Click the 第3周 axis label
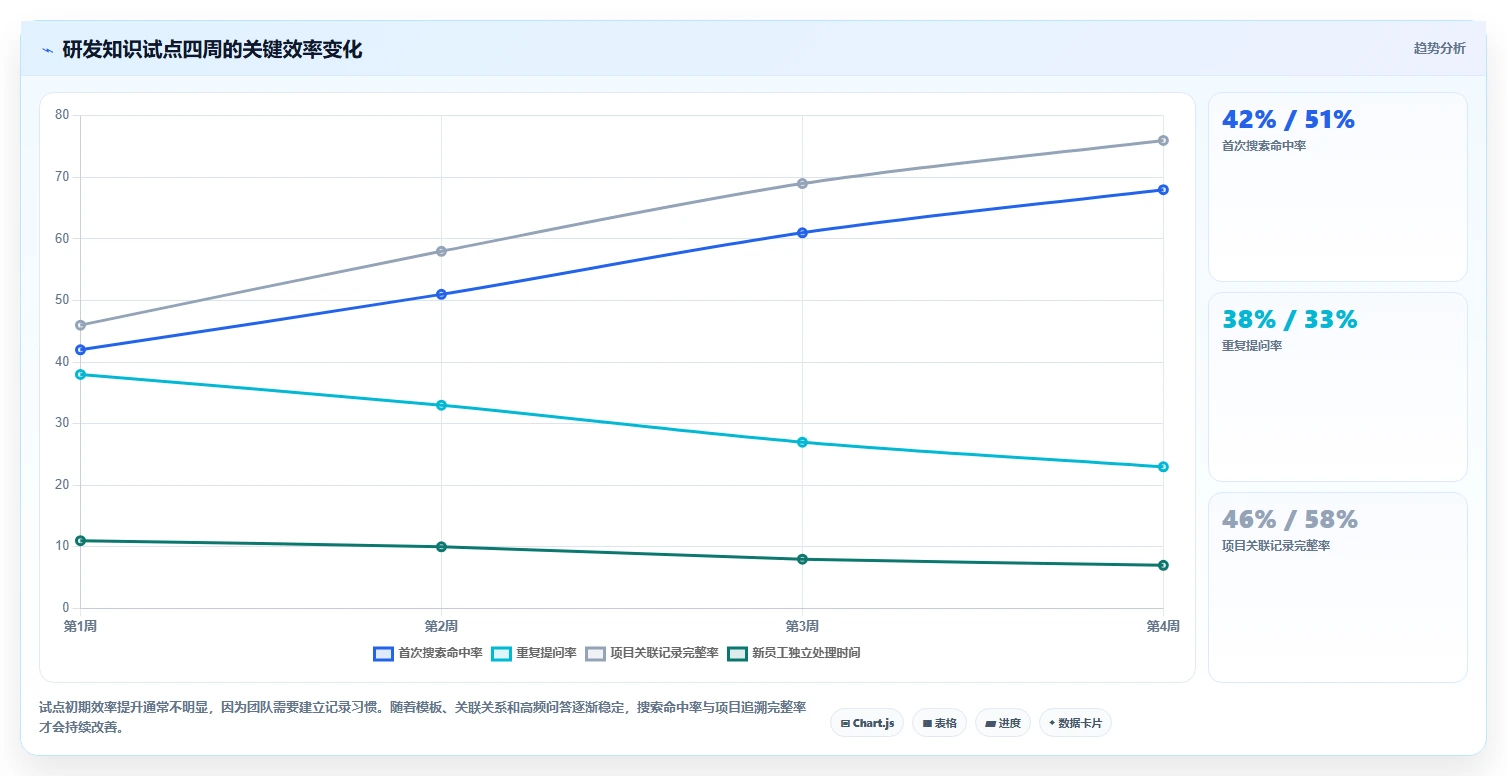Viewport: 1507px width, 776px height. click(x=802, y=627)
